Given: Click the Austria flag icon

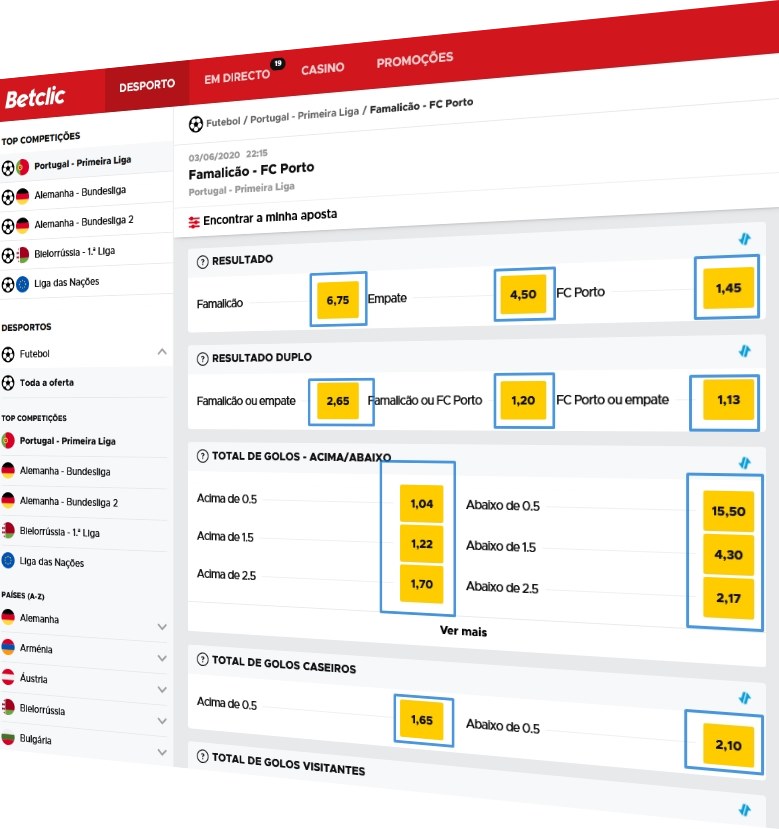Looking at the screenshot, I should pos(8,676).
